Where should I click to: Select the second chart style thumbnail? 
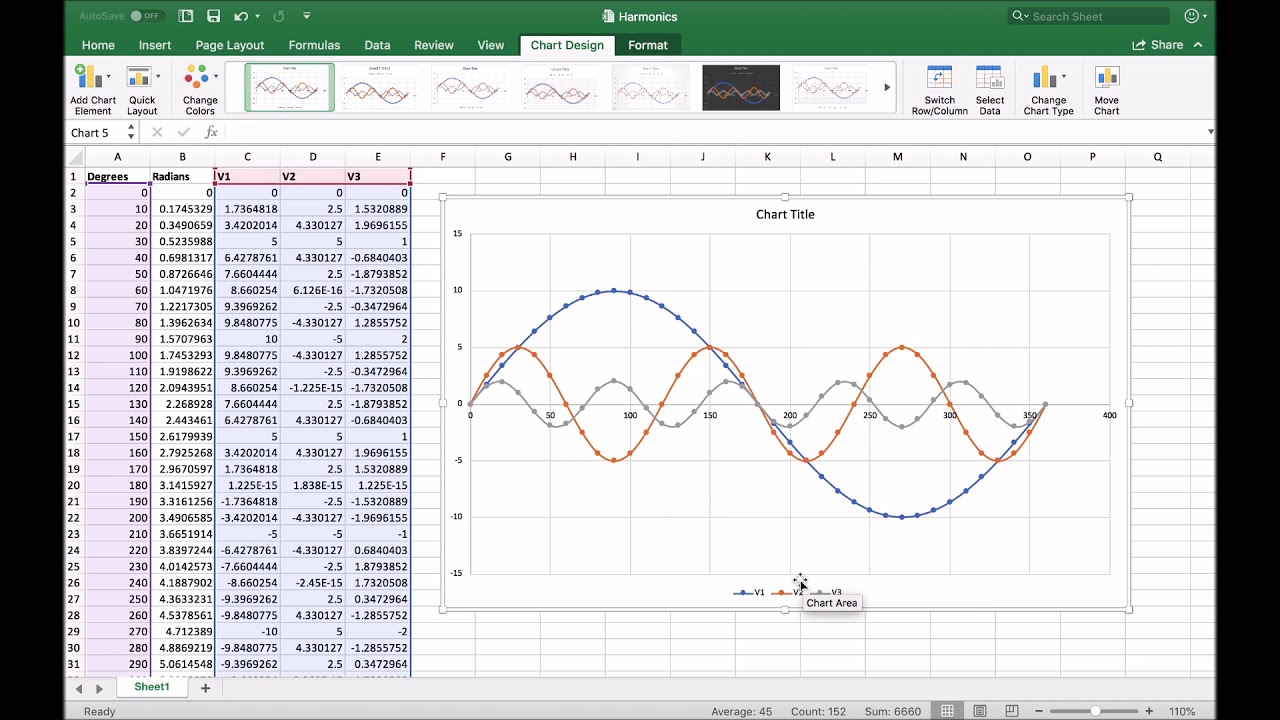click(379, 88)
